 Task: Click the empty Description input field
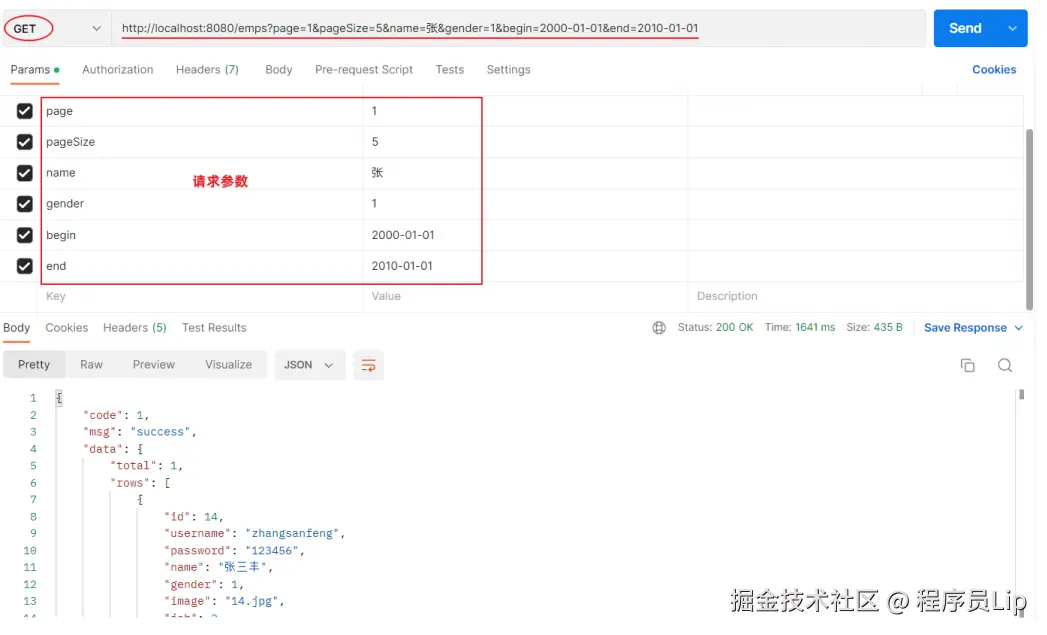[855, 296]
